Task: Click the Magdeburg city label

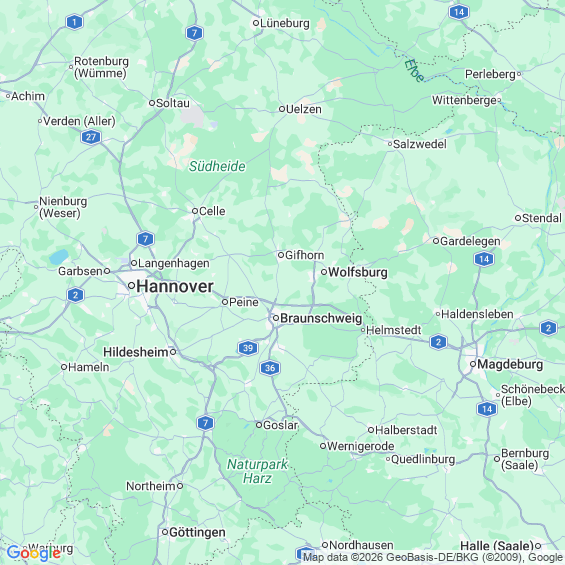Action: point(510,364)
